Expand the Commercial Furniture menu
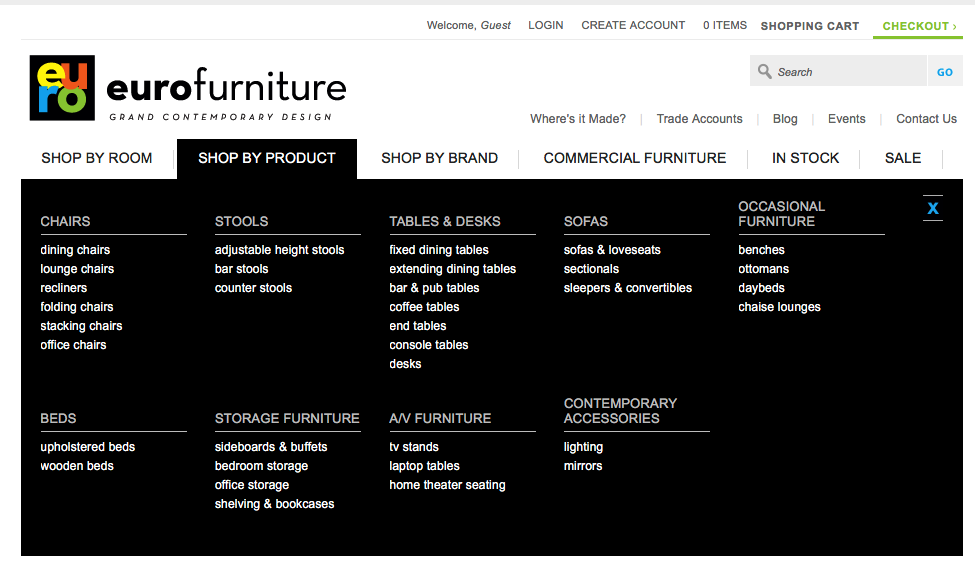The width and height of the screenshot is (975, 566). 634,159
